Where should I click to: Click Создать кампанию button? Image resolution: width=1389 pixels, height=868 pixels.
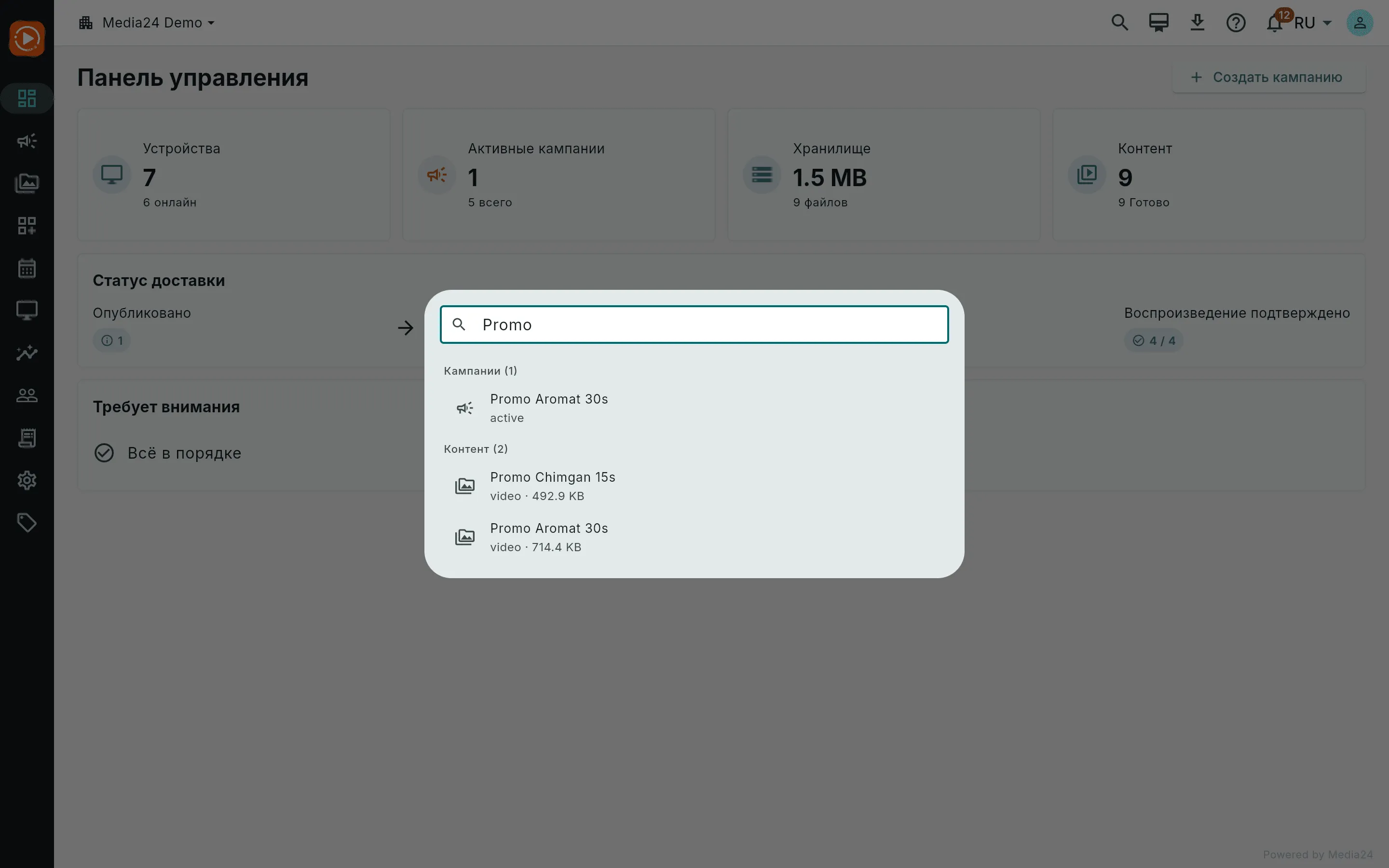click(1268, 78)
